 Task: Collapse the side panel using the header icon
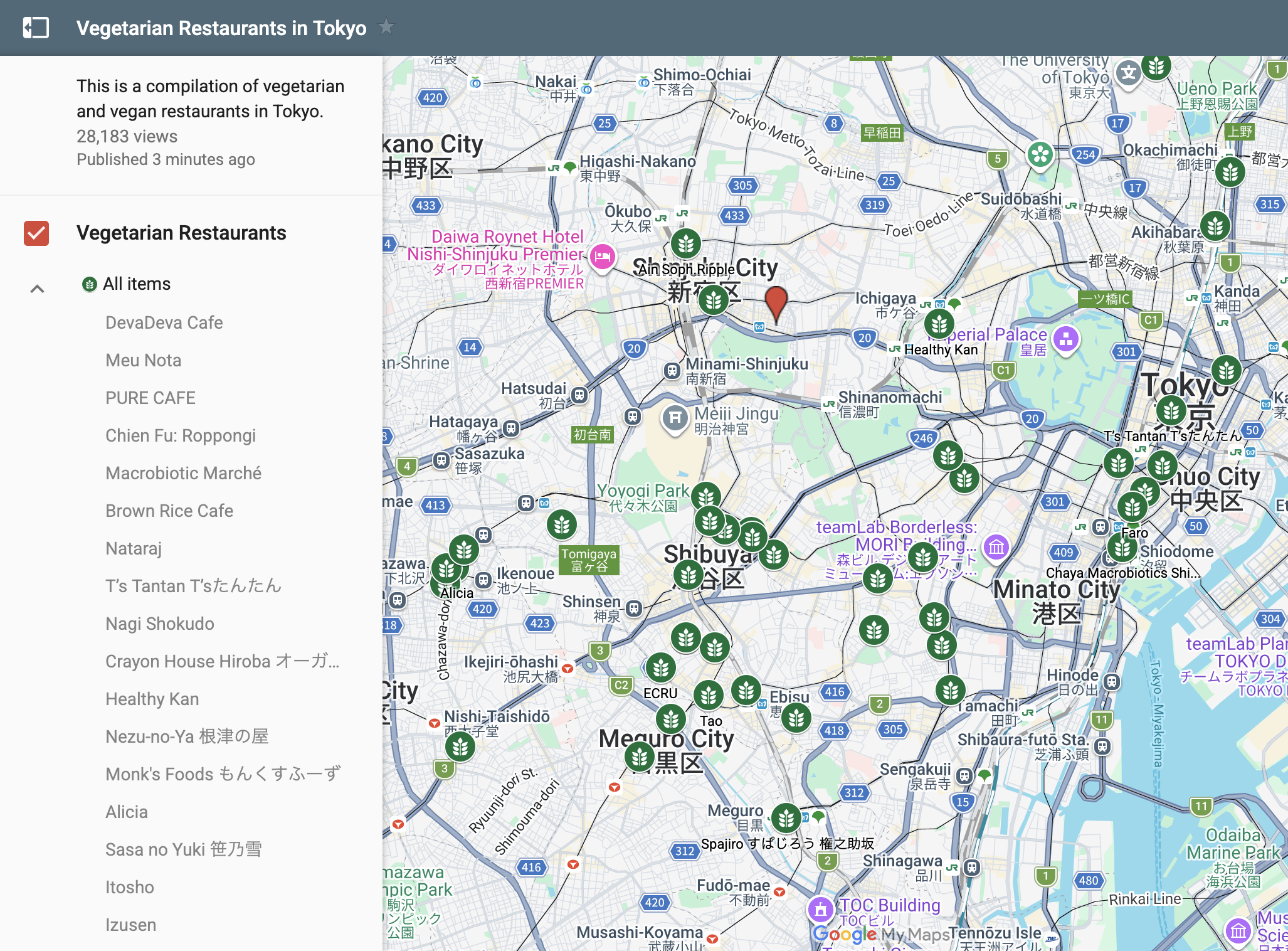pos(36,28)
